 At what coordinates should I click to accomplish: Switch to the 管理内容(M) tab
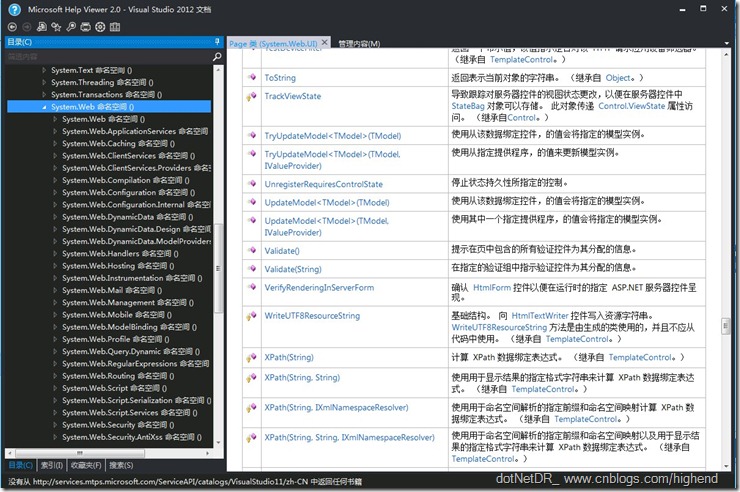[359, 43]
